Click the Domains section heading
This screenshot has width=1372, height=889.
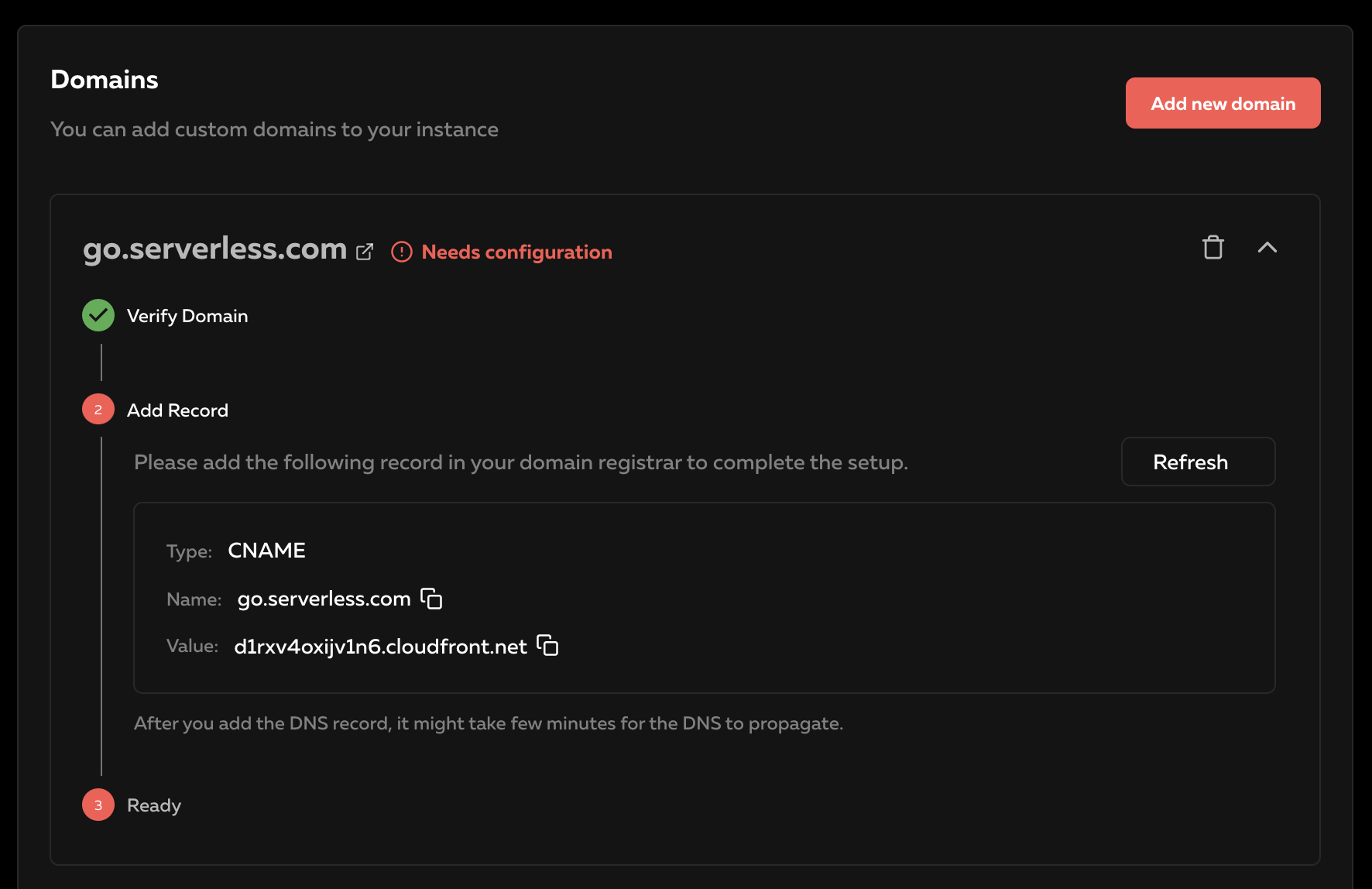coord(105,80)
